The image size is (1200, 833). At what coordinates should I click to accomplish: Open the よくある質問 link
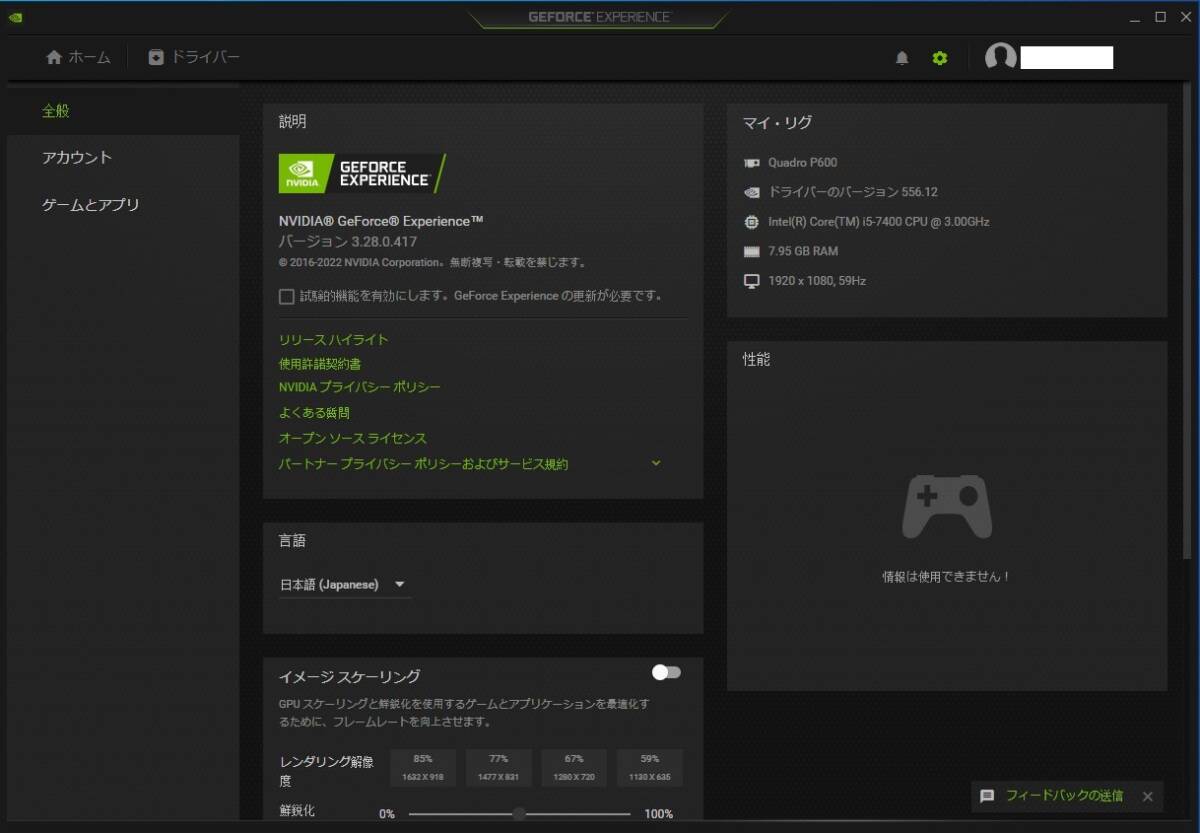(314, 413)
